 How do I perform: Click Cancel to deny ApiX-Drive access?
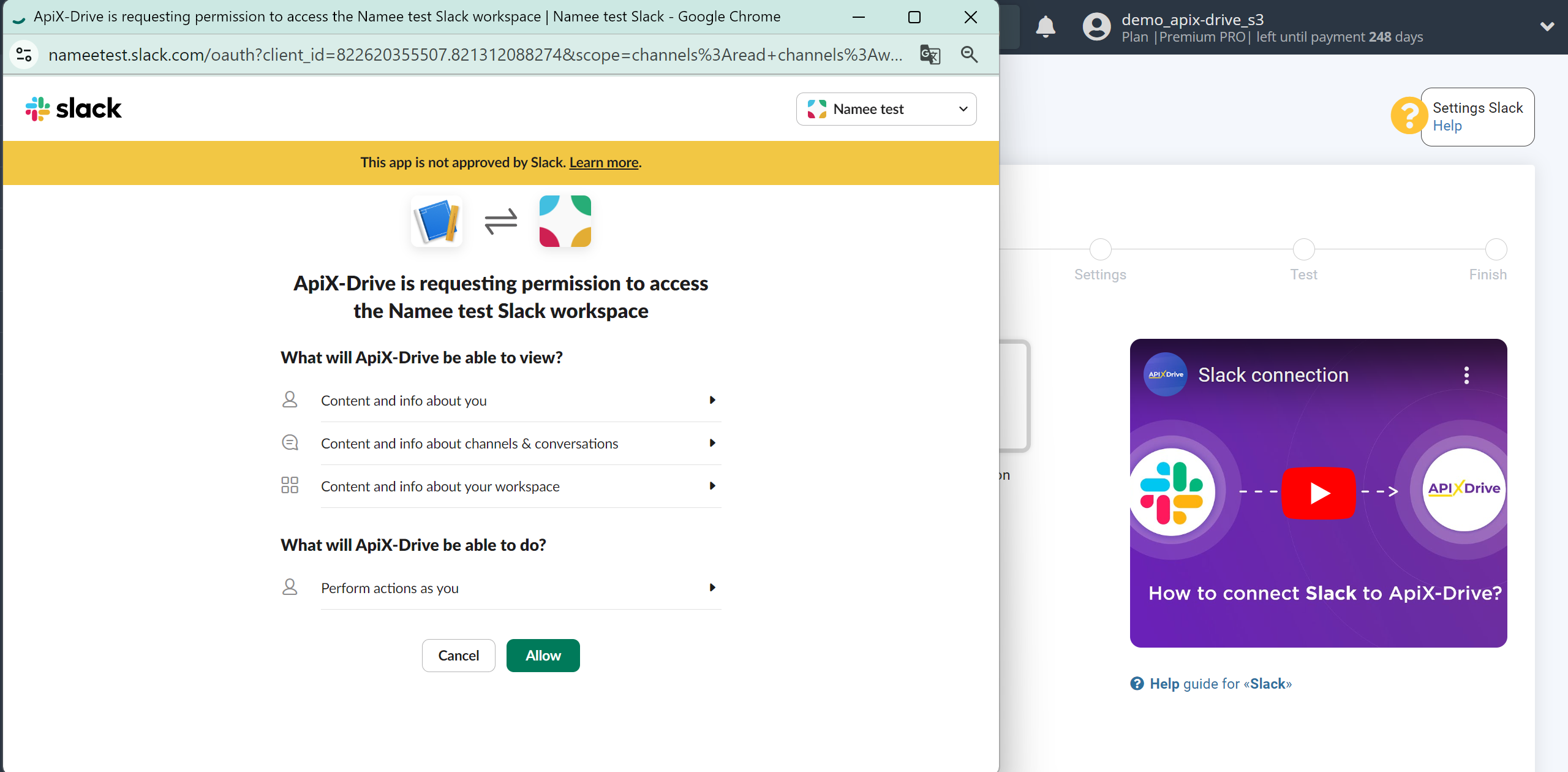459,656
